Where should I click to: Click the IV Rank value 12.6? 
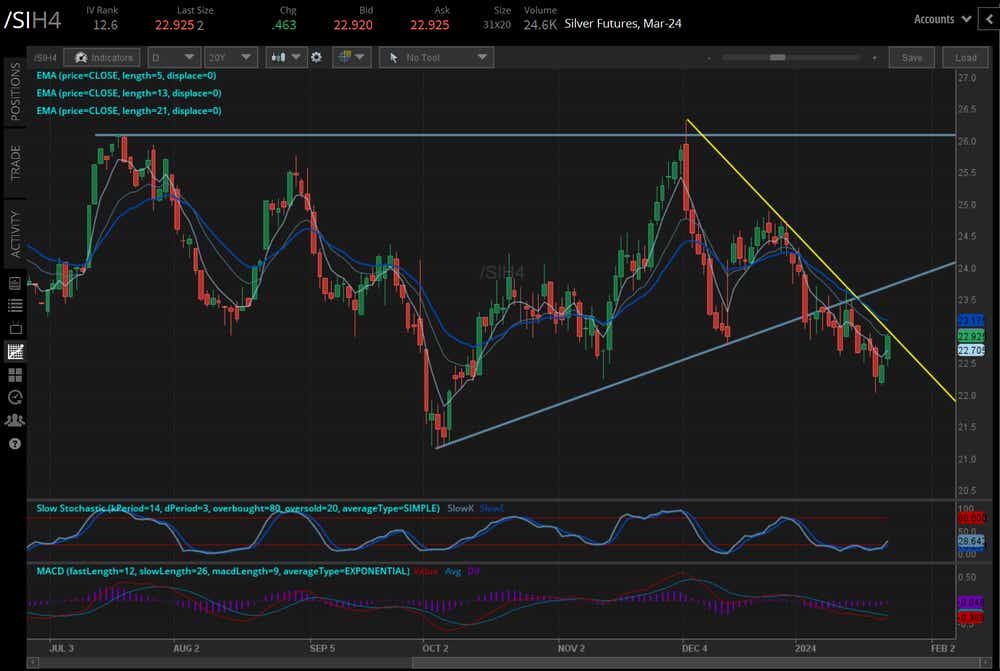(105, 26)
